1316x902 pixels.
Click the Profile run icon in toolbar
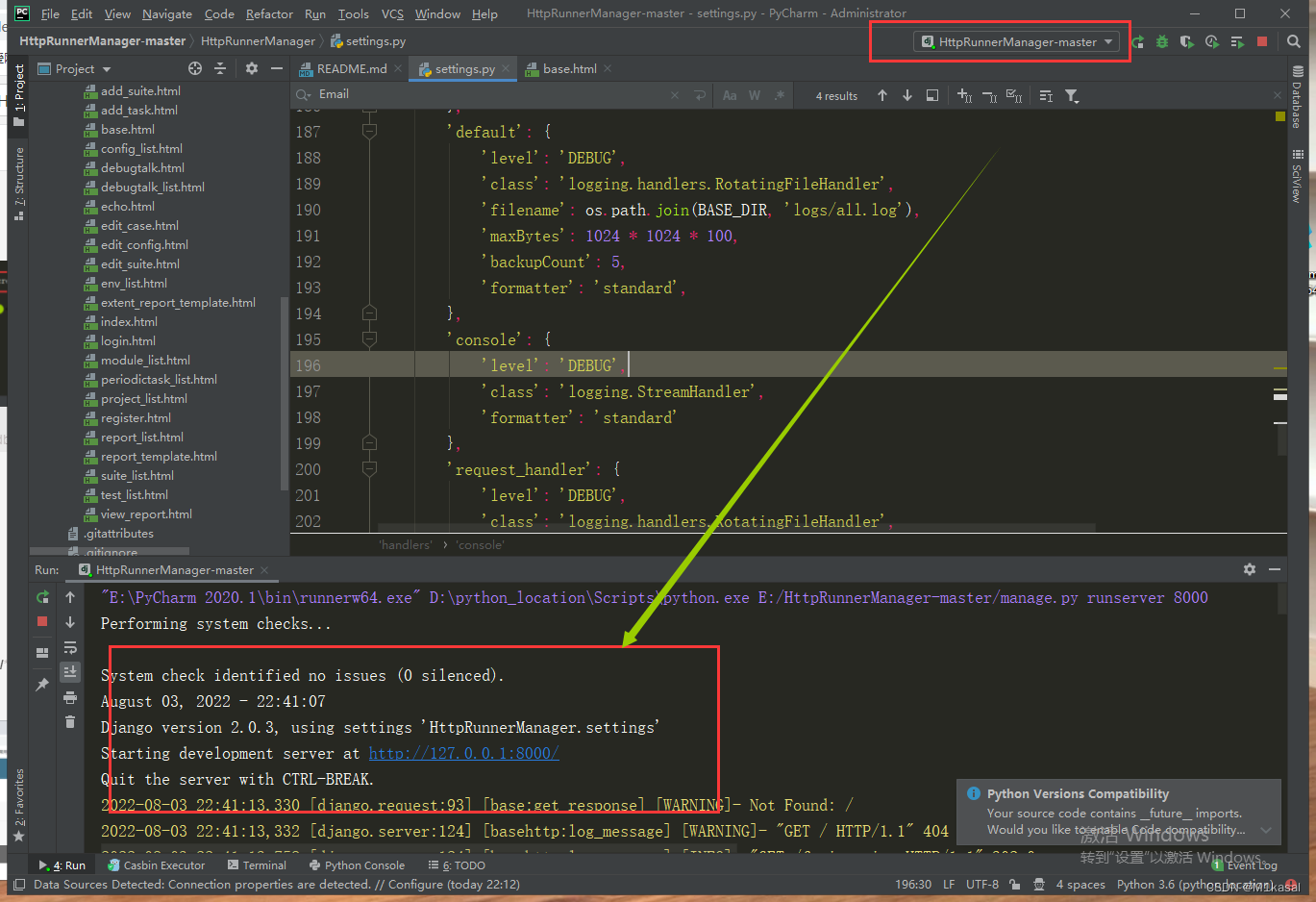click(x=1212, y=42)
